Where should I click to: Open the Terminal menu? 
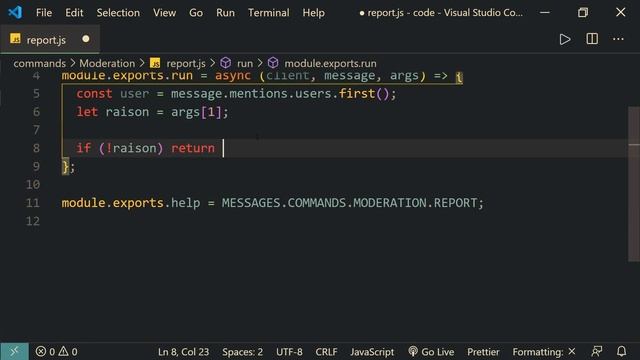pos(269,13)
